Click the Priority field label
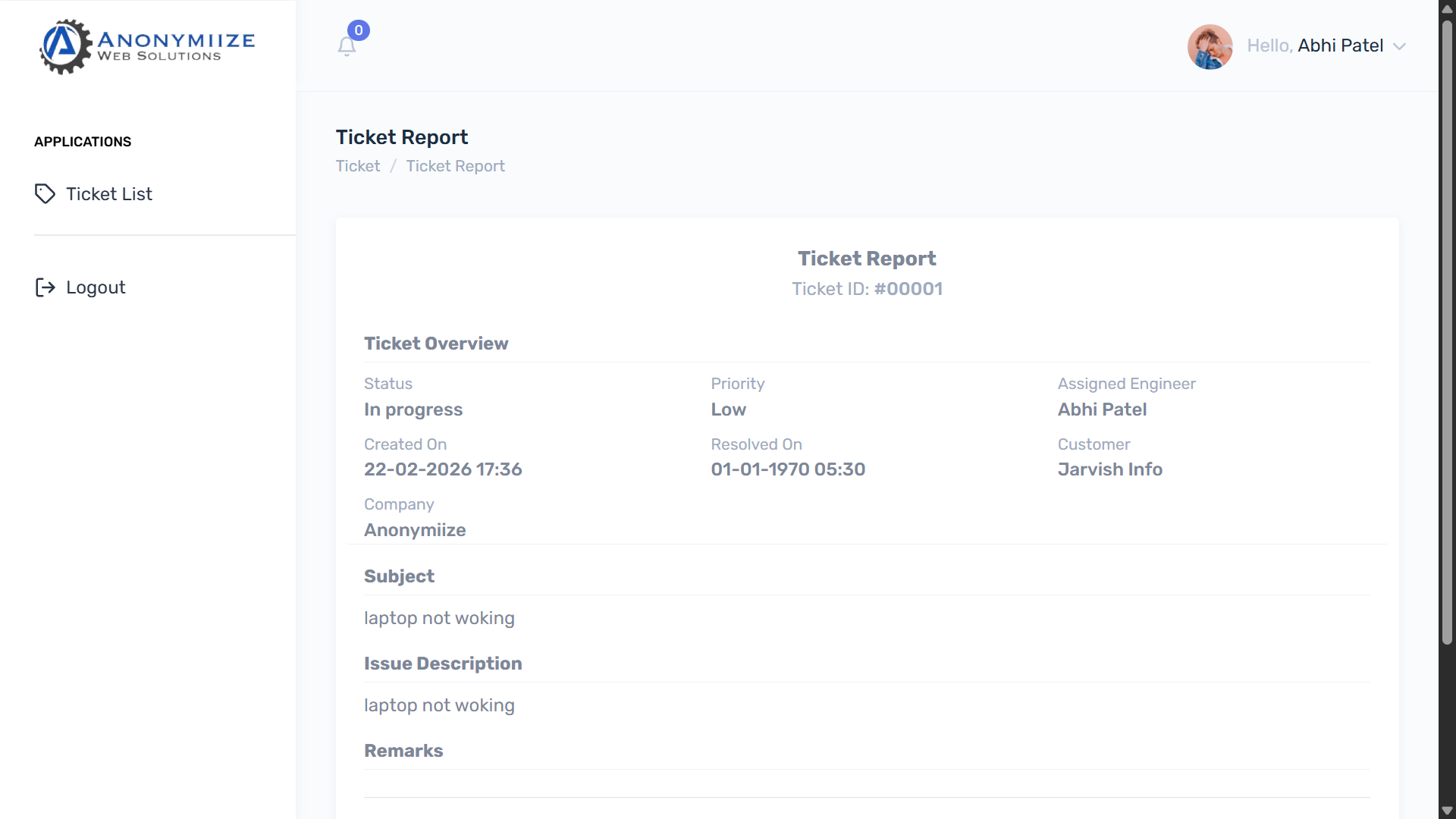This screenshot has width=1456, height=819. (x=738, y=384)
